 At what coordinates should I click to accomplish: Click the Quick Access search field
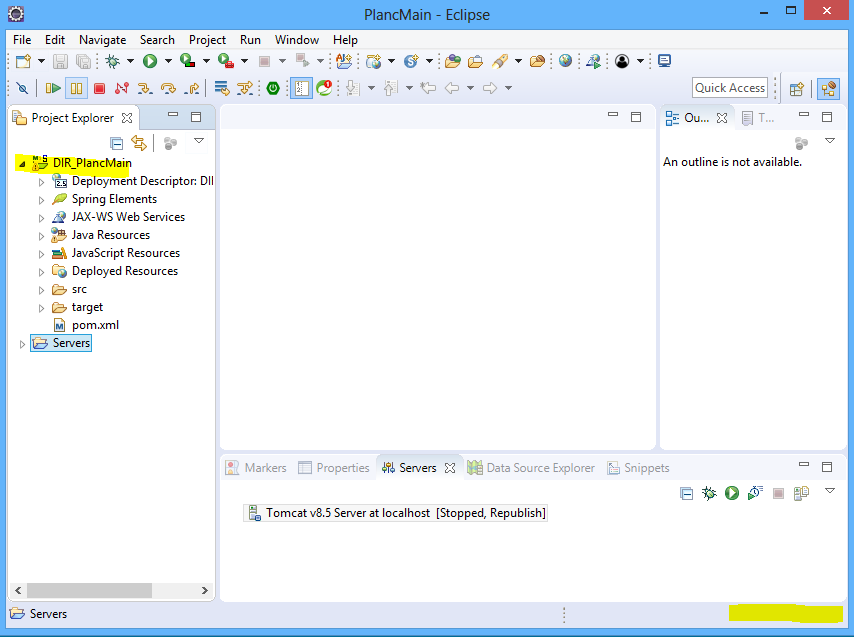[730, 88]
